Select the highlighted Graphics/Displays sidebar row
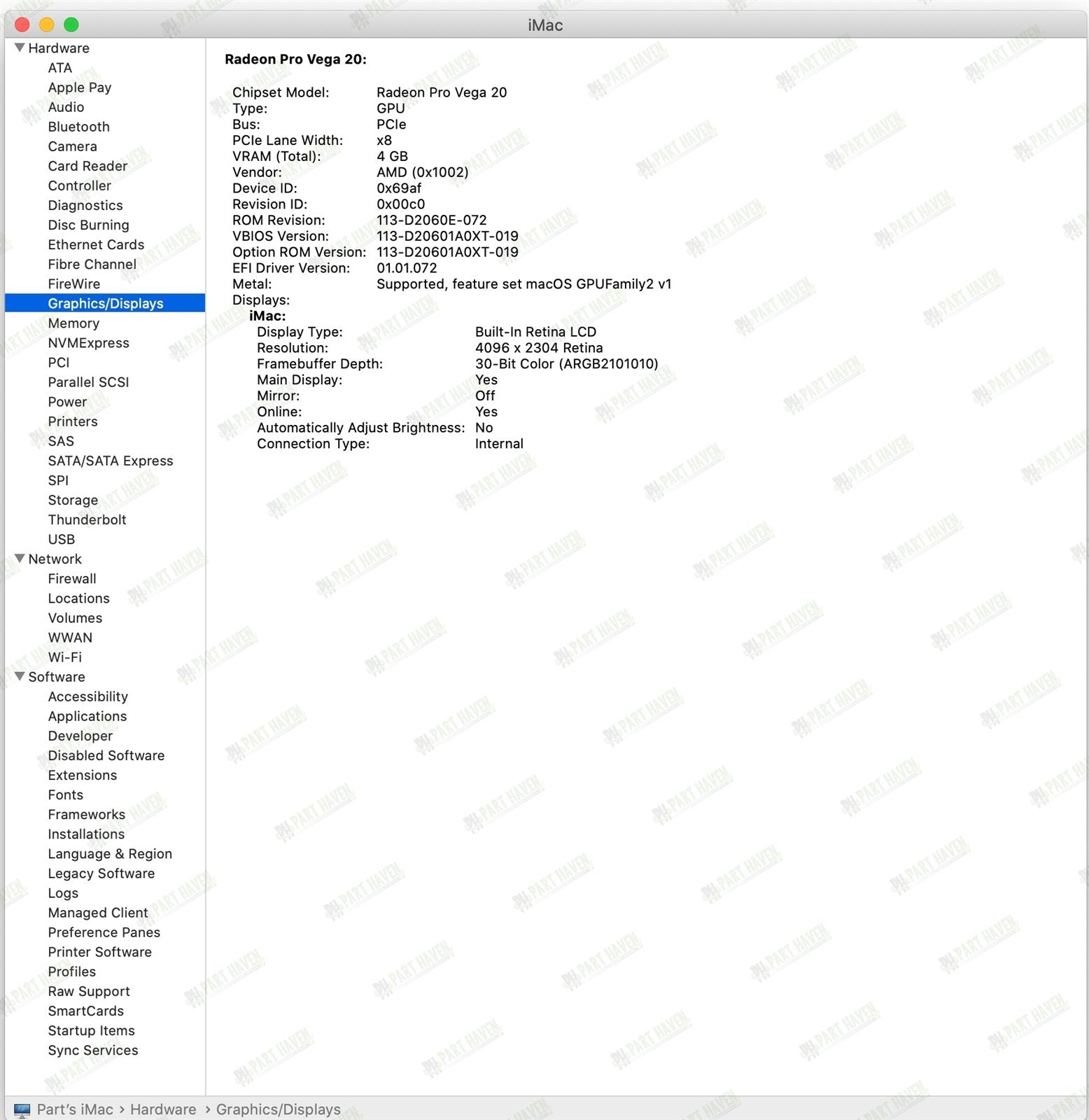 point(105,303)
